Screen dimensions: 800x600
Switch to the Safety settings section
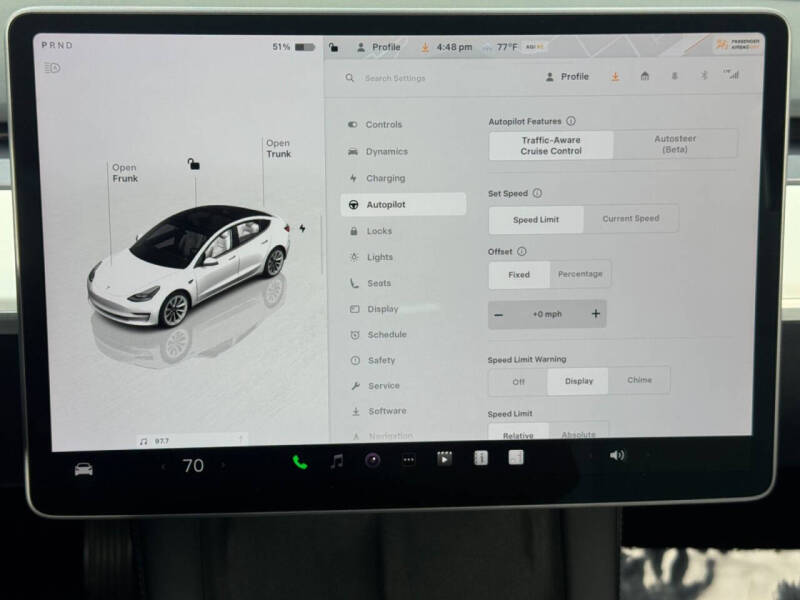pyautogui.click(x=380, y=360)
